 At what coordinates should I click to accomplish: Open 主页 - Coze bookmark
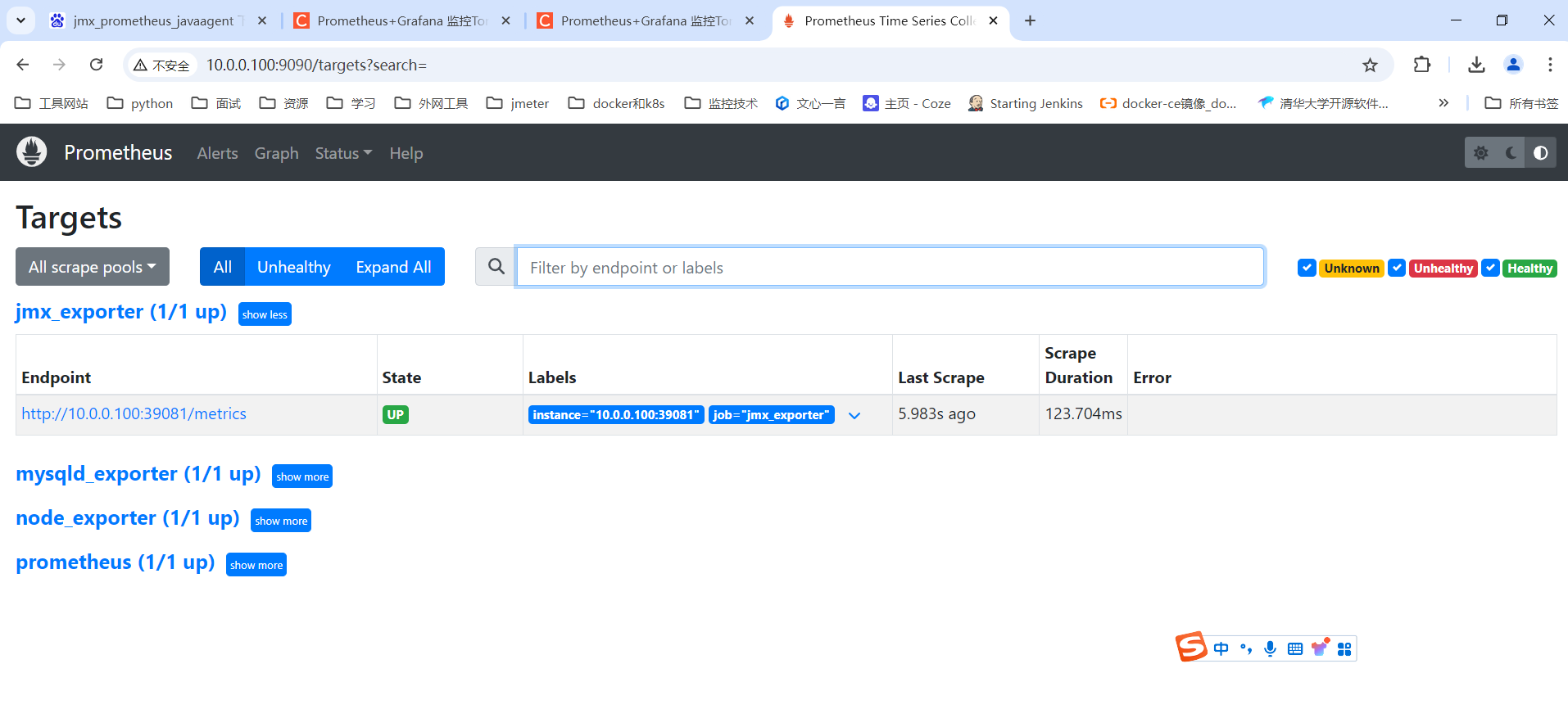point(907,103)
